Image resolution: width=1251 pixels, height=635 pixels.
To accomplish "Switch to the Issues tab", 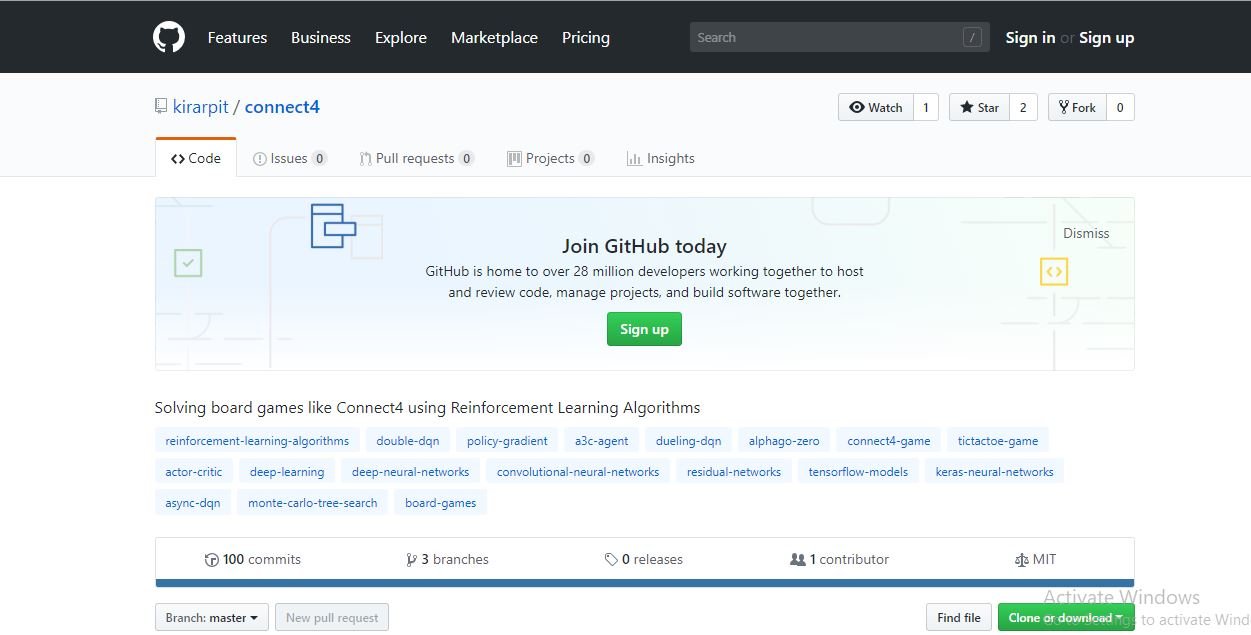I will 290,158.
